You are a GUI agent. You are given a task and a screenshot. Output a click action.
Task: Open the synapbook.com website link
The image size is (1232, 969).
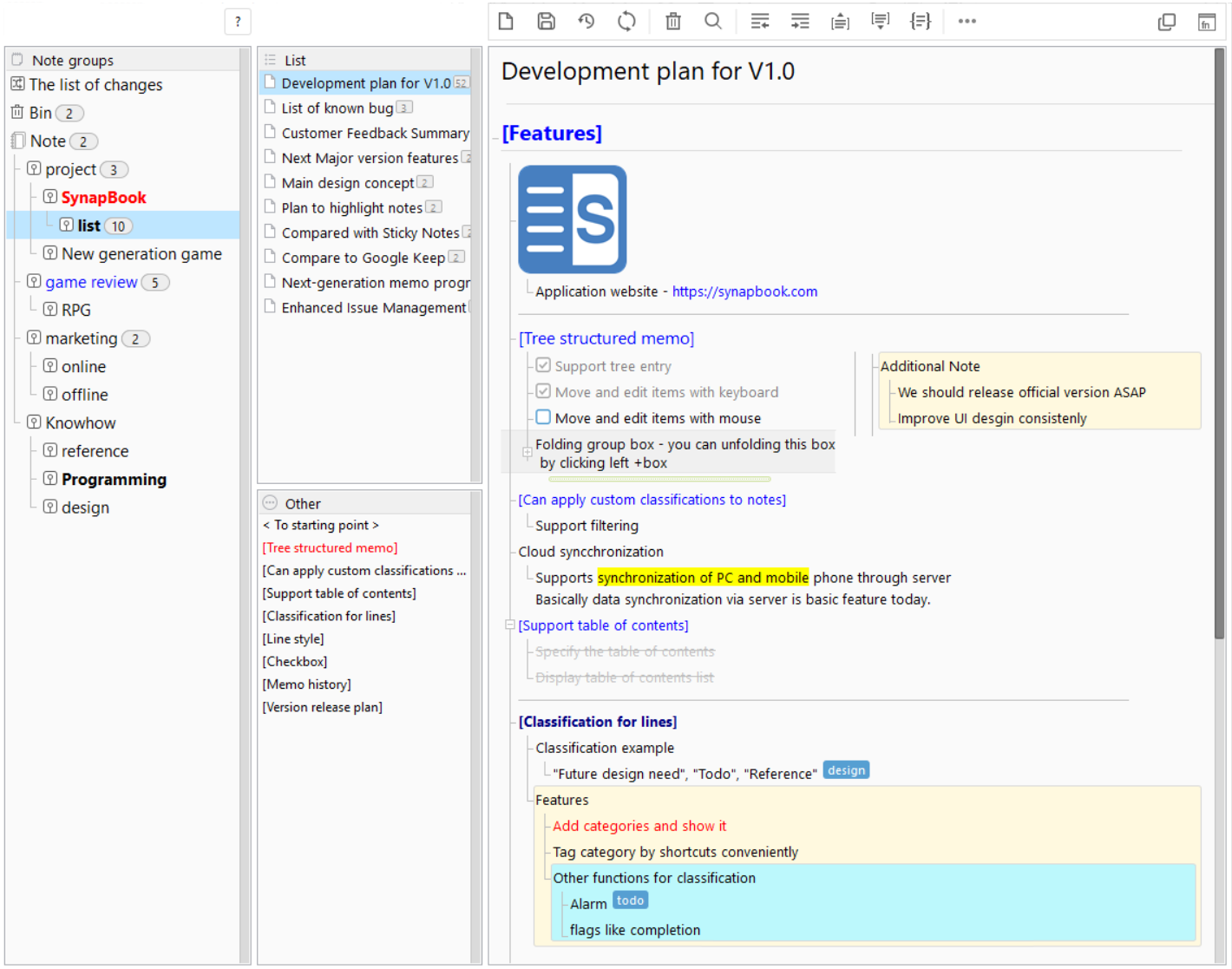point(744,291)
